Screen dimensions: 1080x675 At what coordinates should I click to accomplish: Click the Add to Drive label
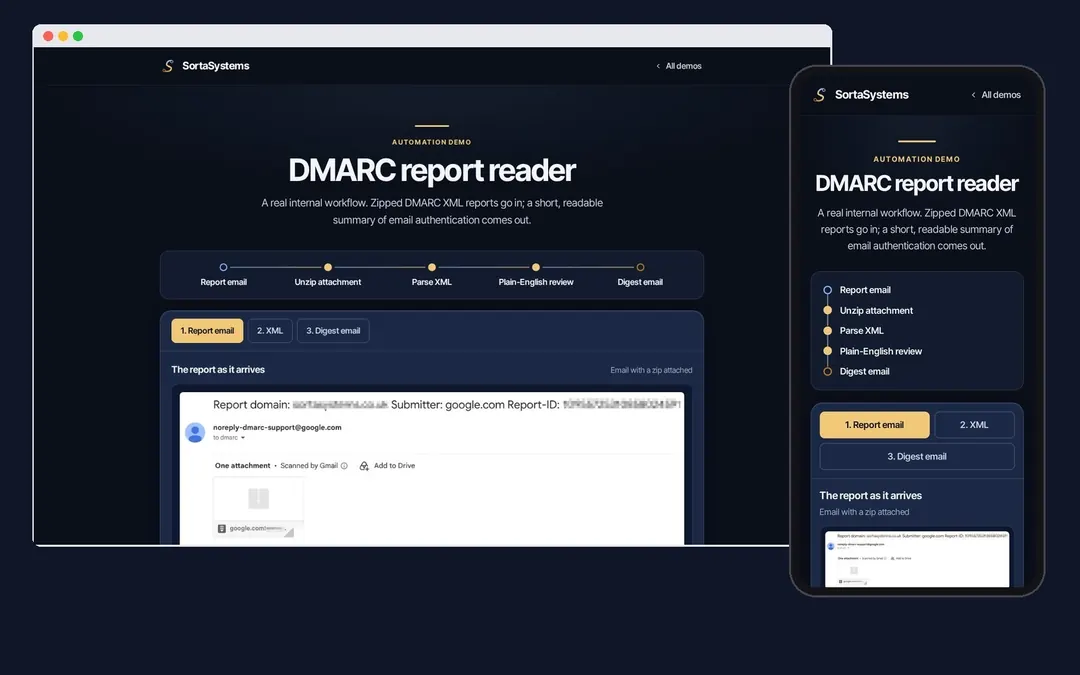tap(395, 466)
